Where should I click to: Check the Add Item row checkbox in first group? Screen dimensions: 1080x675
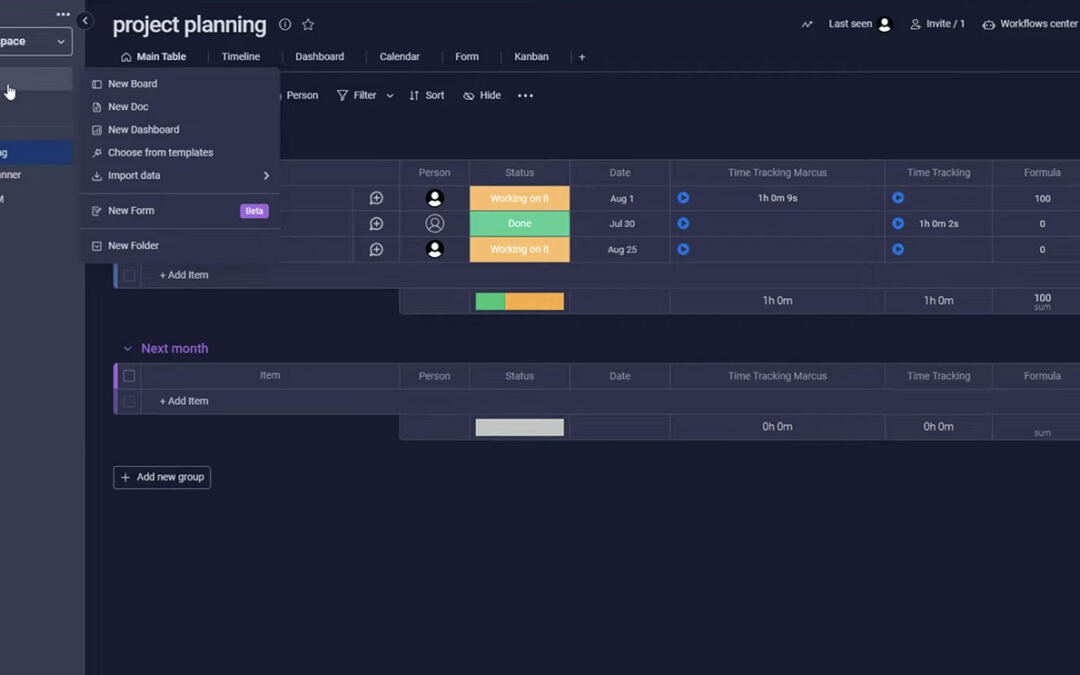click(129, 275)
